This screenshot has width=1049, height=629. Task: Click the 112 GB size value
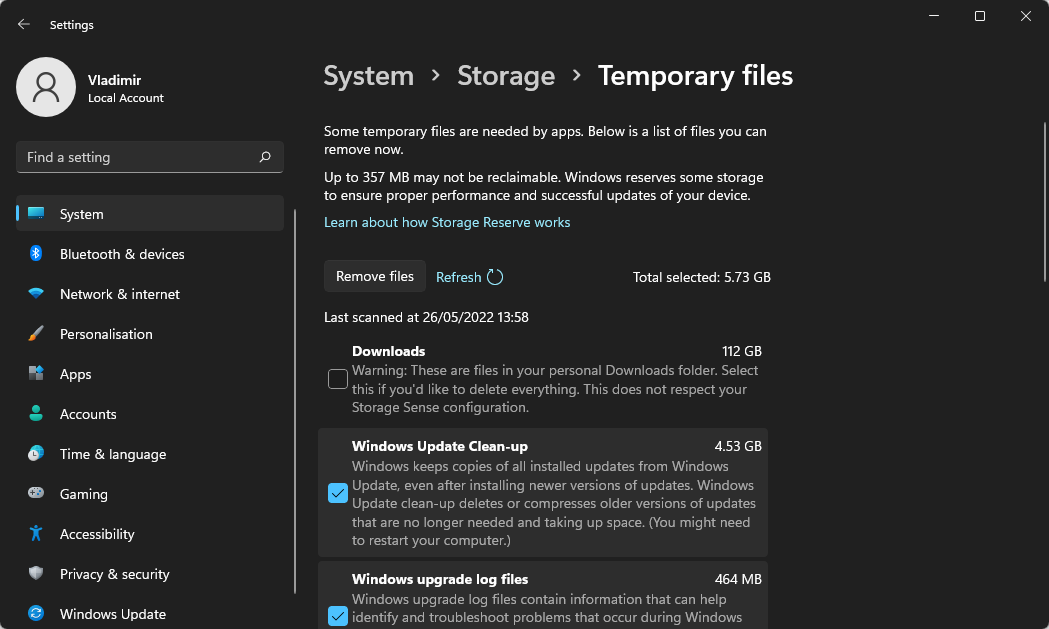tap(742, 351)
